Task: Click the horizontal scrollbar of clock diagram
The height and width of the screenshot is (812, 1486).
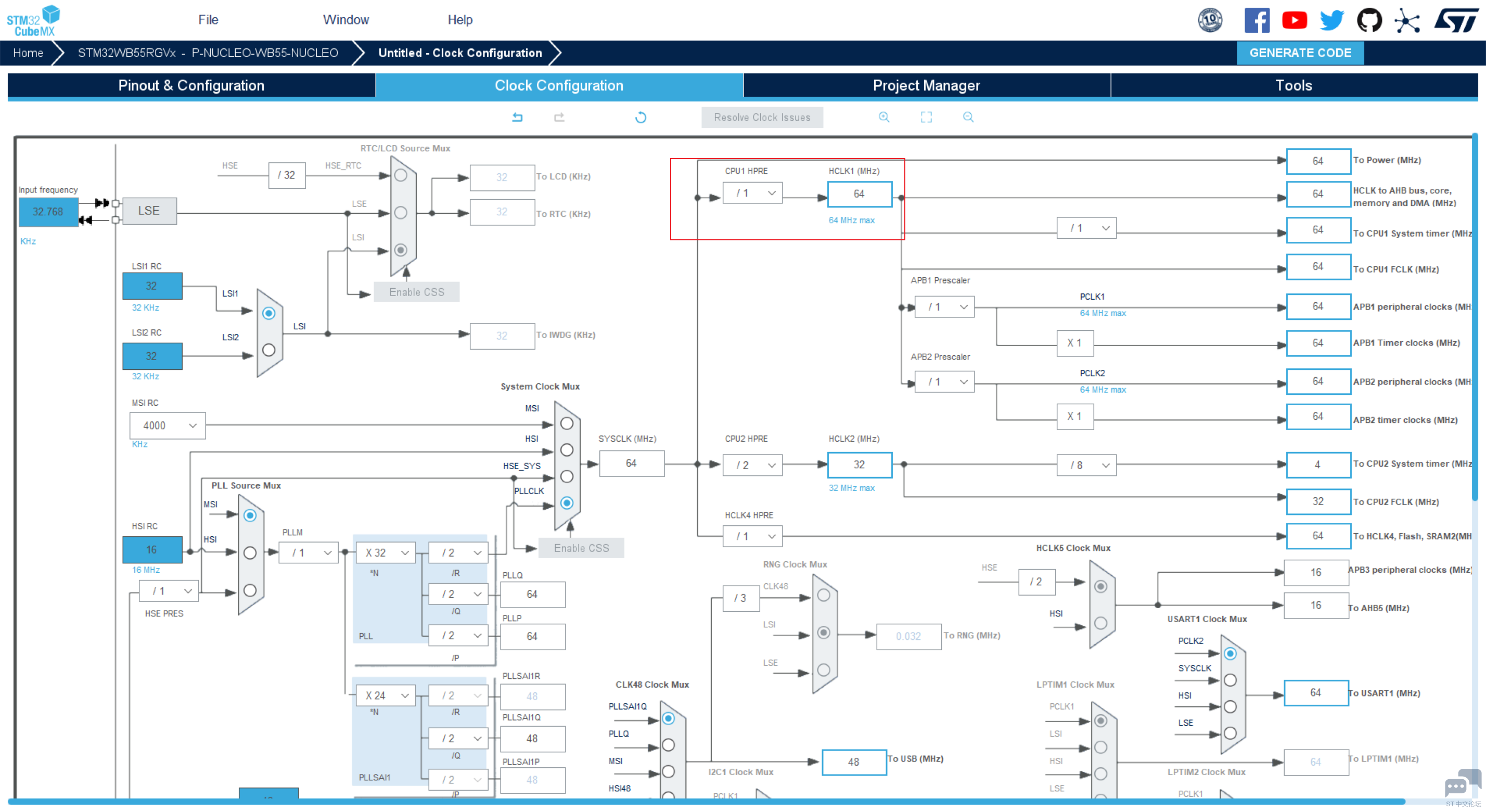Action: 706,801
